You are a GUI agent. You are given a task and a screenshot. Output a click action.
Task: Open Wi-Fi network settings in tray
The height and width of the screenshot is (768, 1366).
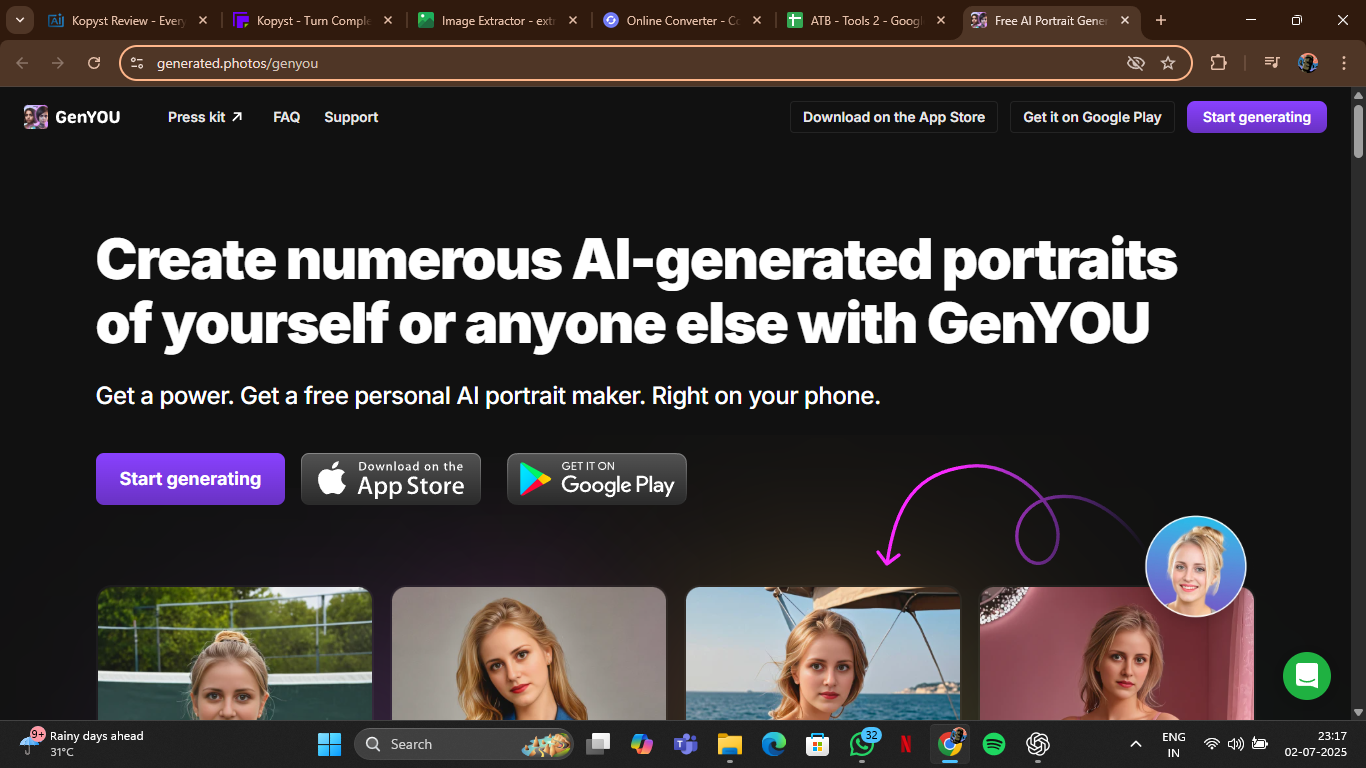click(x=1212, y=744)
